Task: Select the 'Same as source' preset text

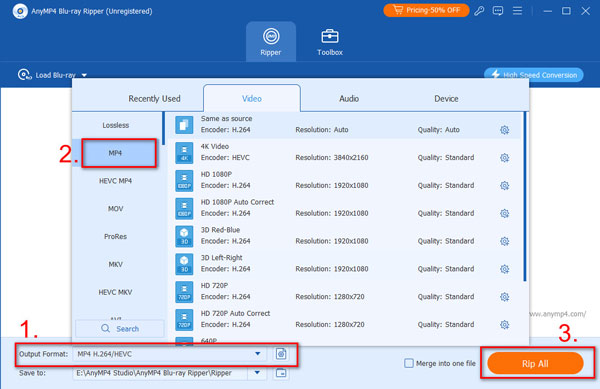Action: tap(226, 119)
